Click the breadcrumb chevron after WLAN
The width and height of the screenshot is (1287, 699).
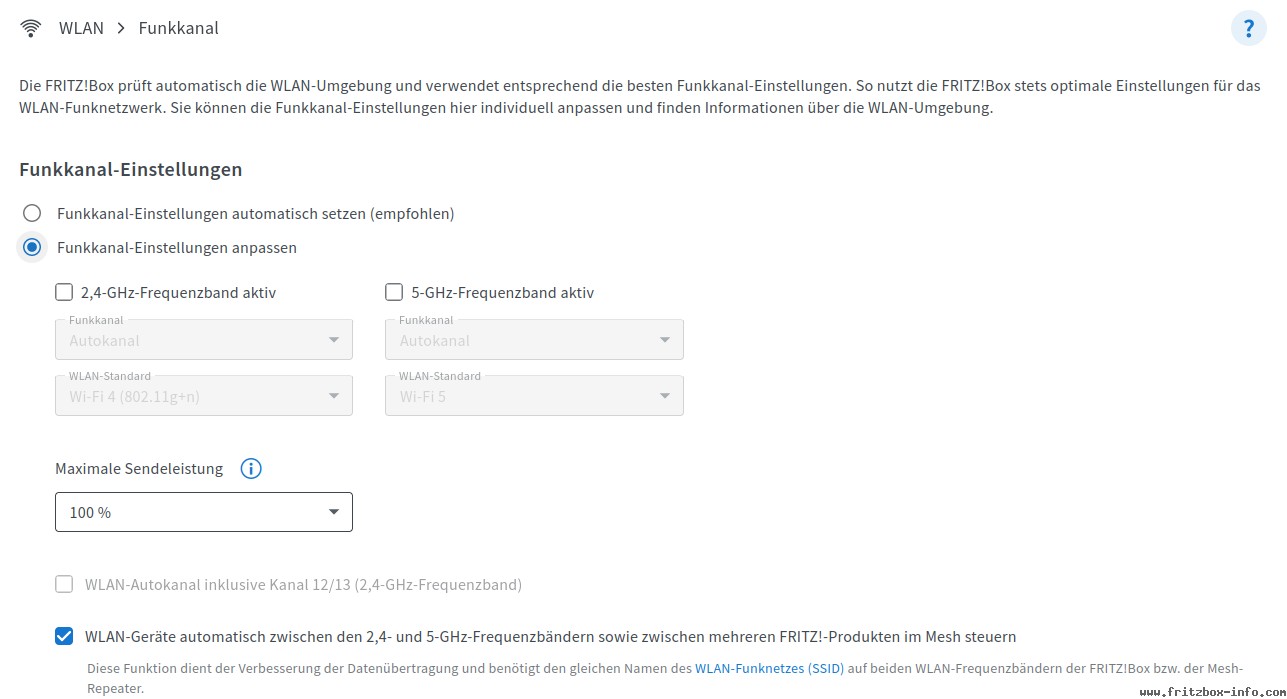tap(121, 28)
